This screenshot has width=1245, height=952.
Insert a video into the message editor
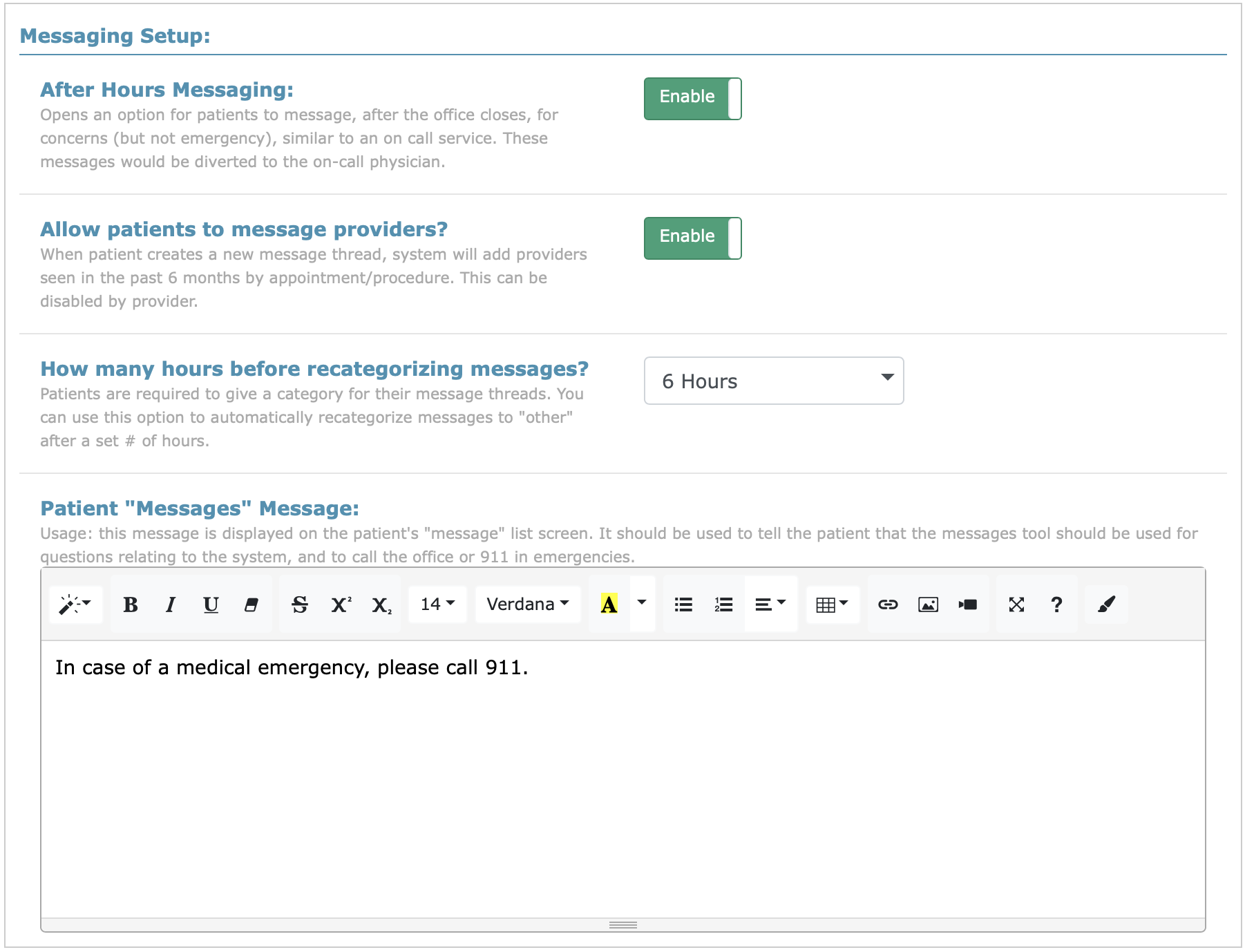[968, 604]
